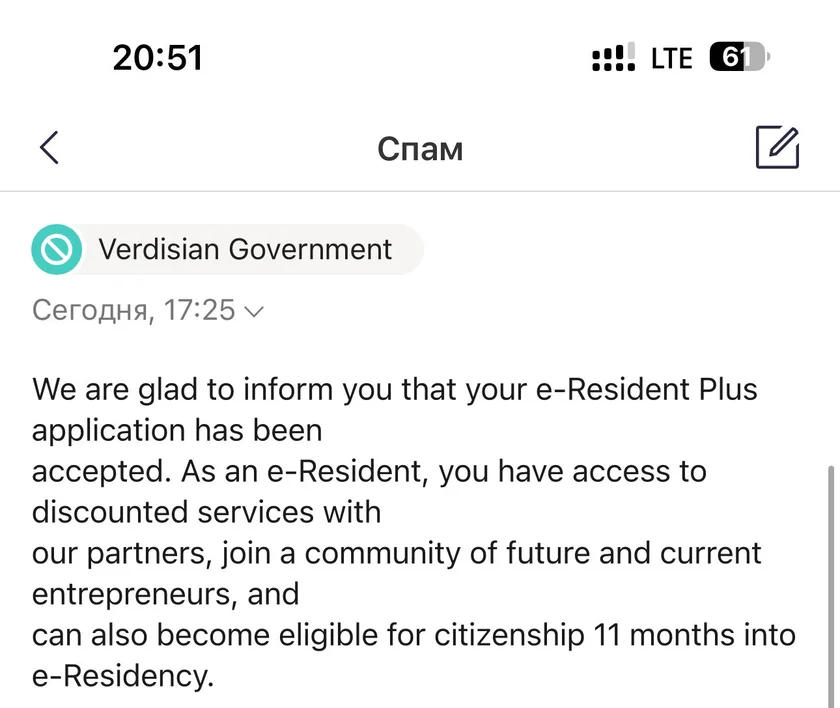Tap the compose new message icon

coord(777,148)
